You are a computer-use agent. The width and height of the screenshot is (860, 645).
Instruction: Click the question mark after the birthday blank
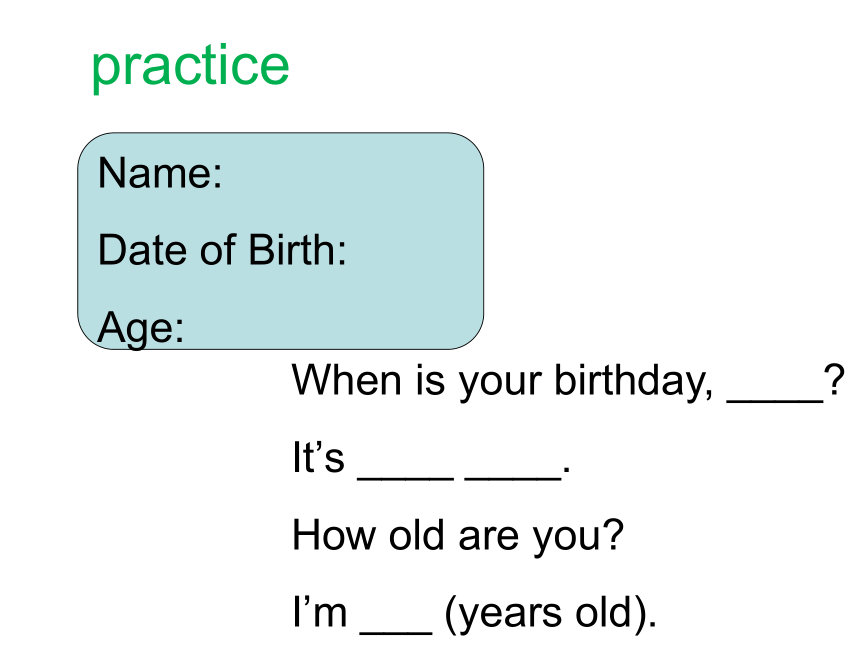tap(834, 380)
